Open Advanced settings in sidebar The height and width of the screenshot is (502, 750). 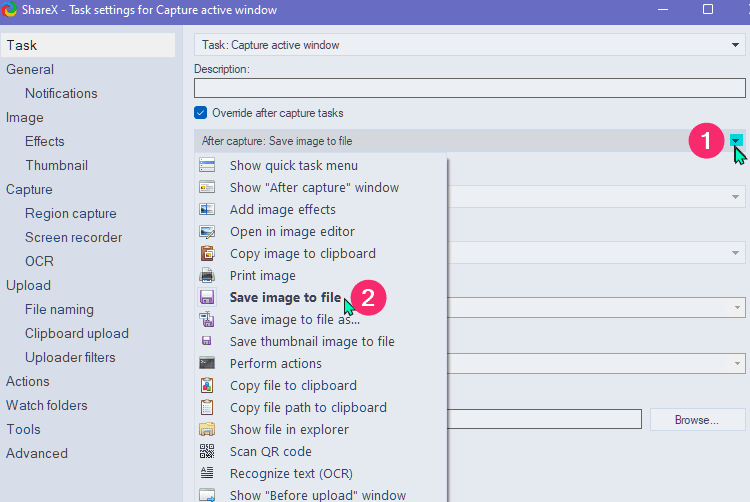coord(37,453)
